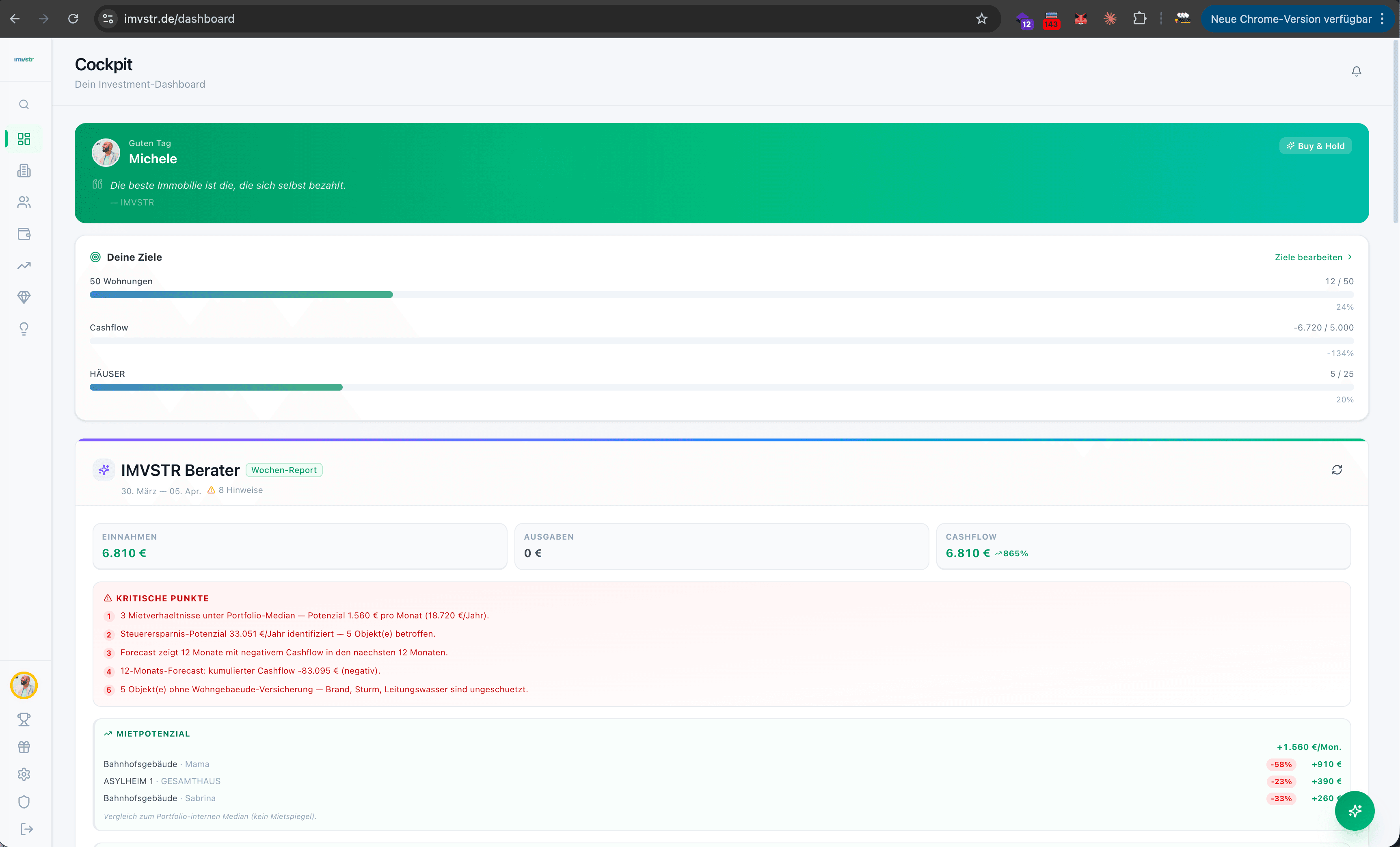The image size is (1400, 847).
Task: Open the trophy icon in the sidebar
Action: [24, 720]
